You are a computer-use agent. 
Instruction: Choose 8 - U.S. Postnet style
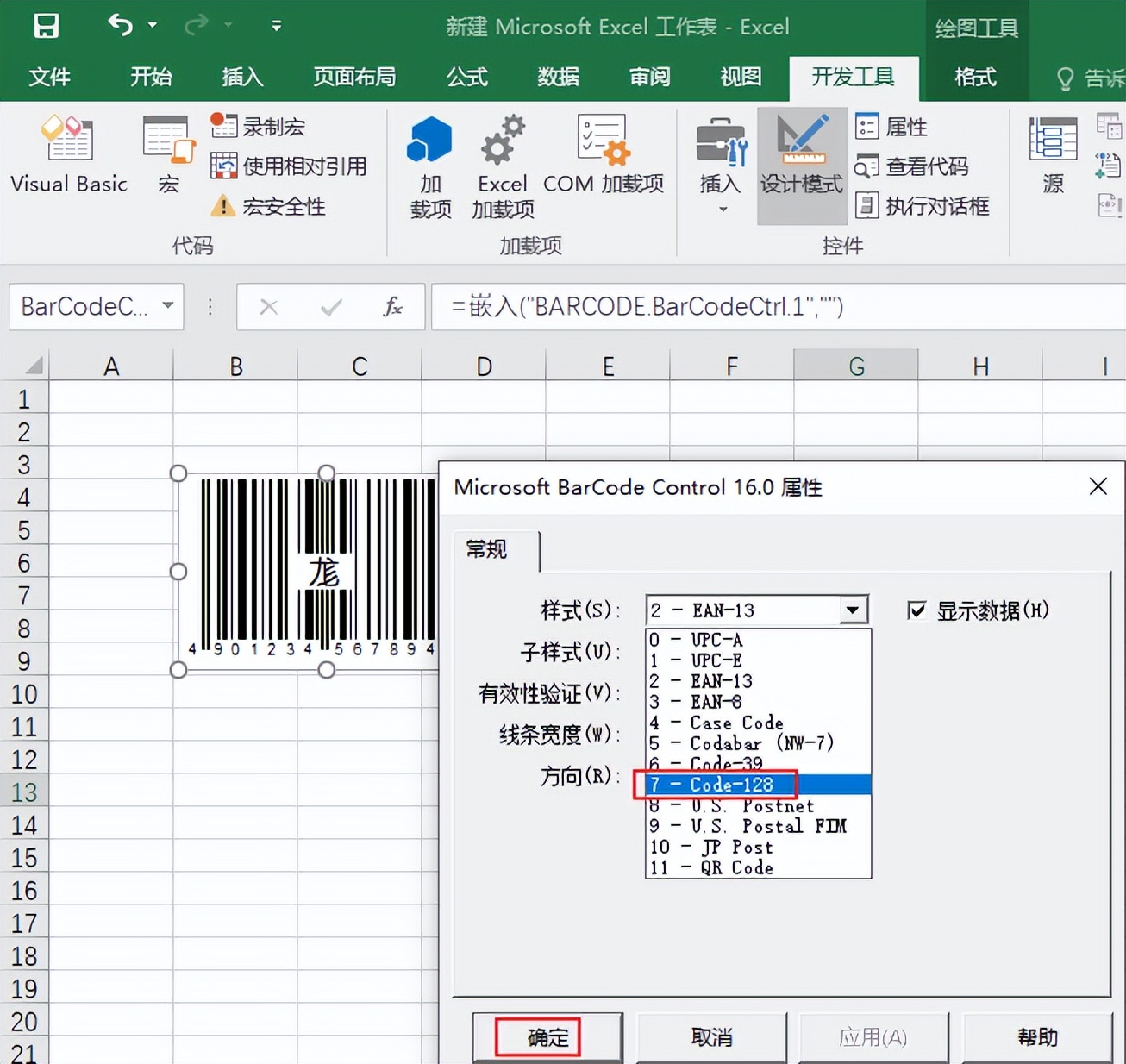759,805
